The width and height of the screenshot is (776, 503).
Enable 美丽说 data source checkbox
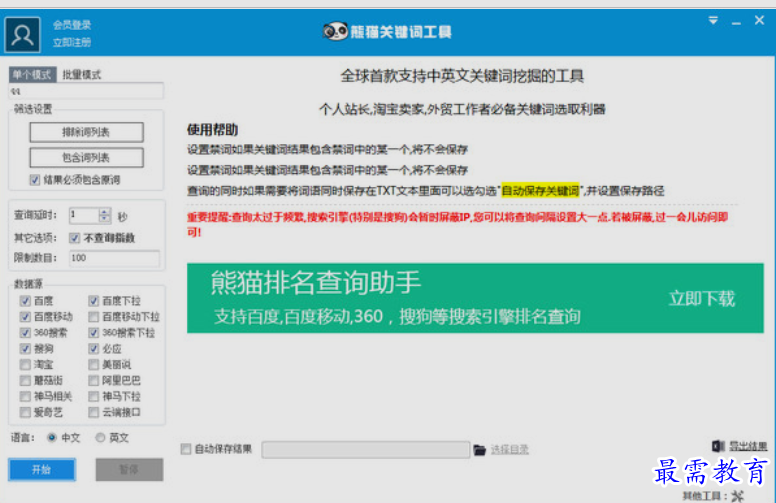tap(94, 364)
